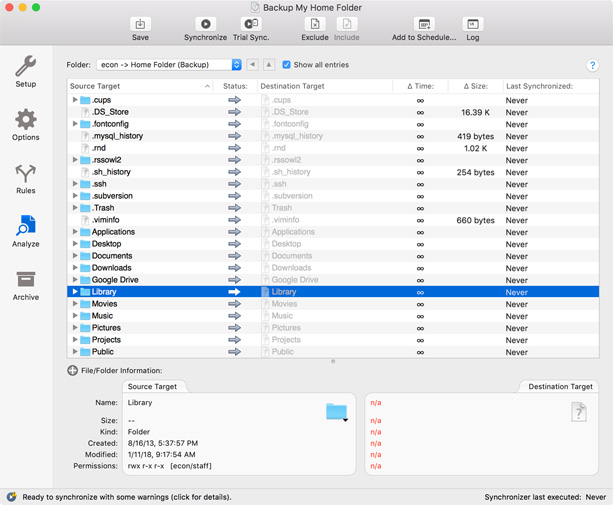Click sync direction arrow for .DS_Store
The width and height of the screenshot is (613, 505).
click(234, 112)
